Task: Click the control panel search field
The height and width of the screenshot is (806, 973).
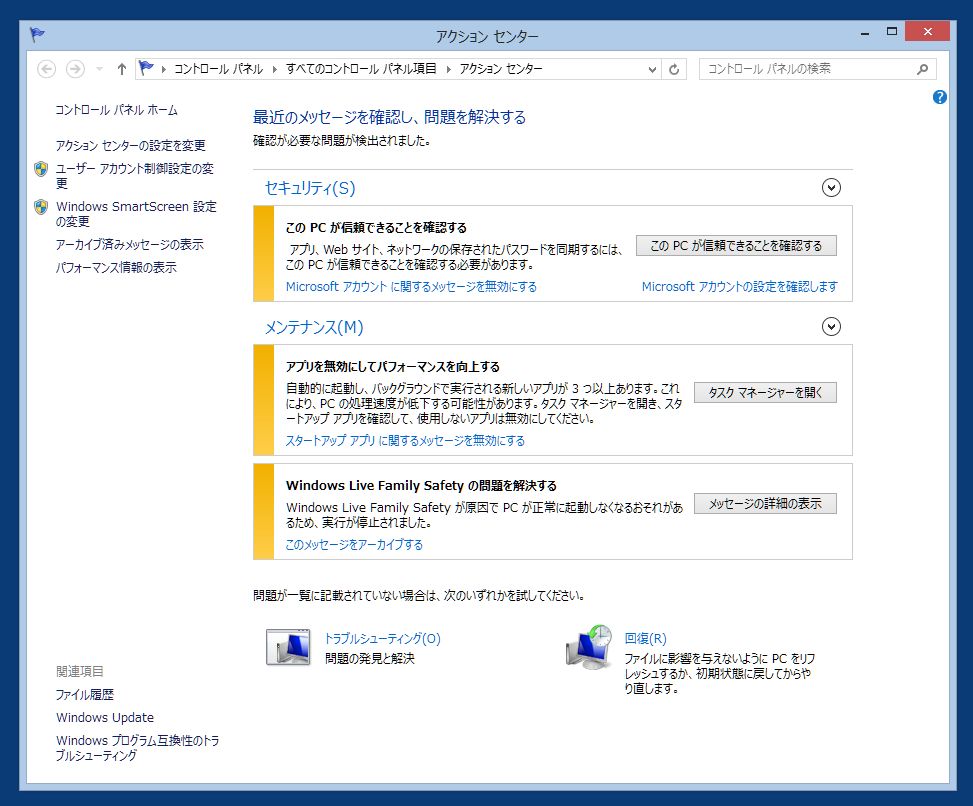Action: pos(817,69)
